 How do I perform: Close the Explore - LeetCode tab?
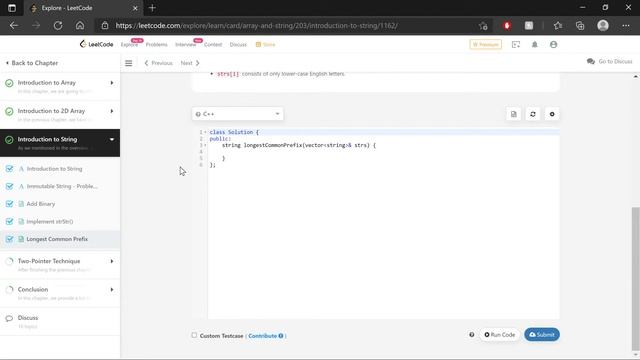(x=135, y=8)
